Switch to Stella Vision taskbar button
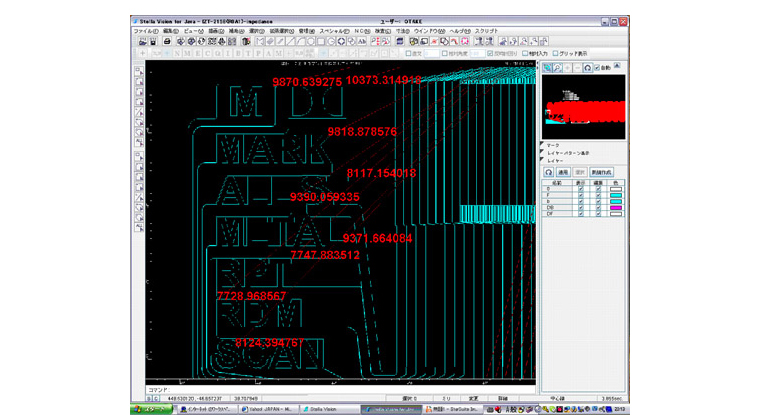The image size is (760, 415). click(330, 410)
